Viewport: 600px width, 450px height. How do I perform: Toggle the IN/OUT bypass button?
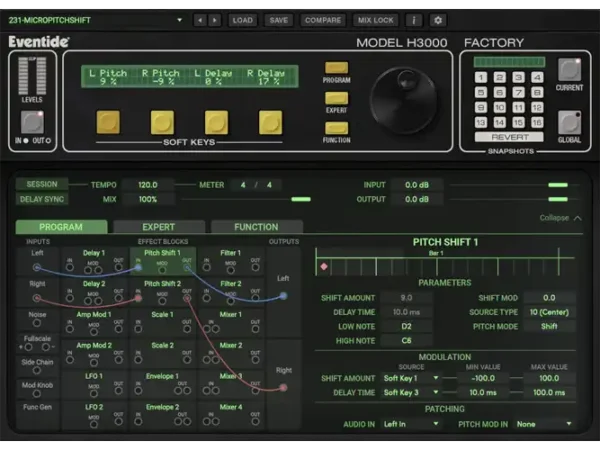[33, 122]
